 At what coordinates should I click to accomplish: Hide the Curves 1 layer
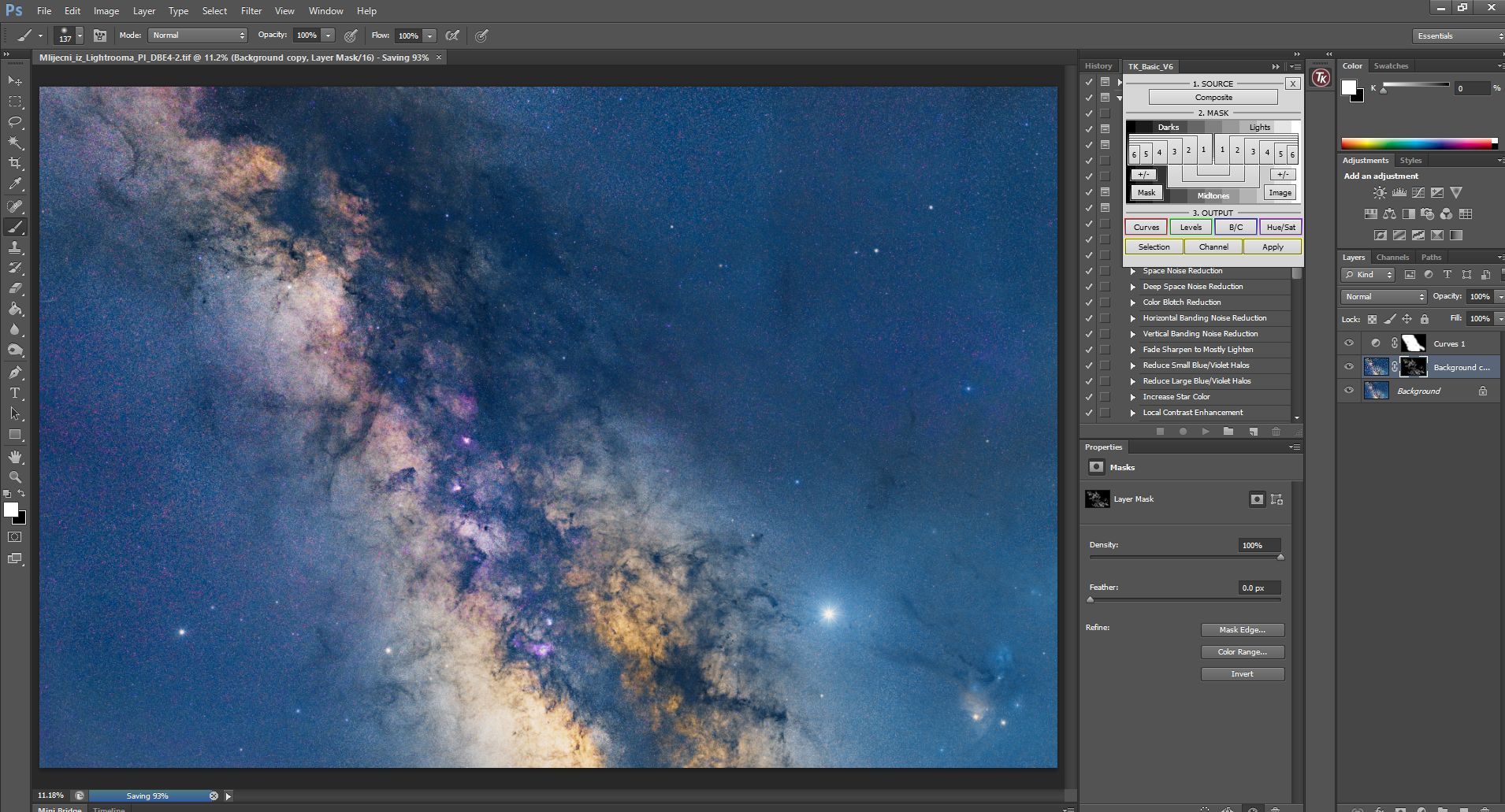point(1349,343)
